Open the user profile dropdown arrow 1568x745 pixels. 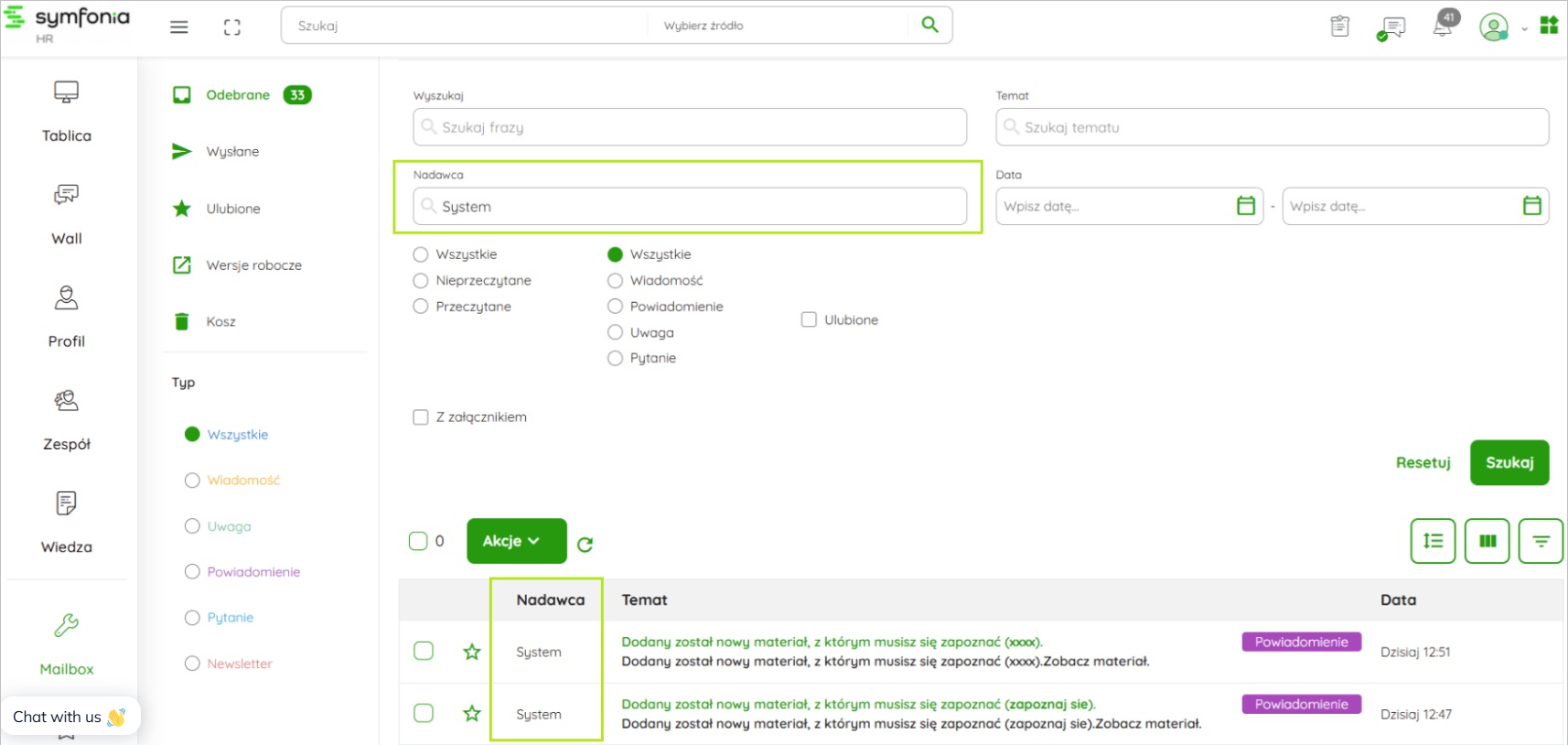tap(1524, 28)
